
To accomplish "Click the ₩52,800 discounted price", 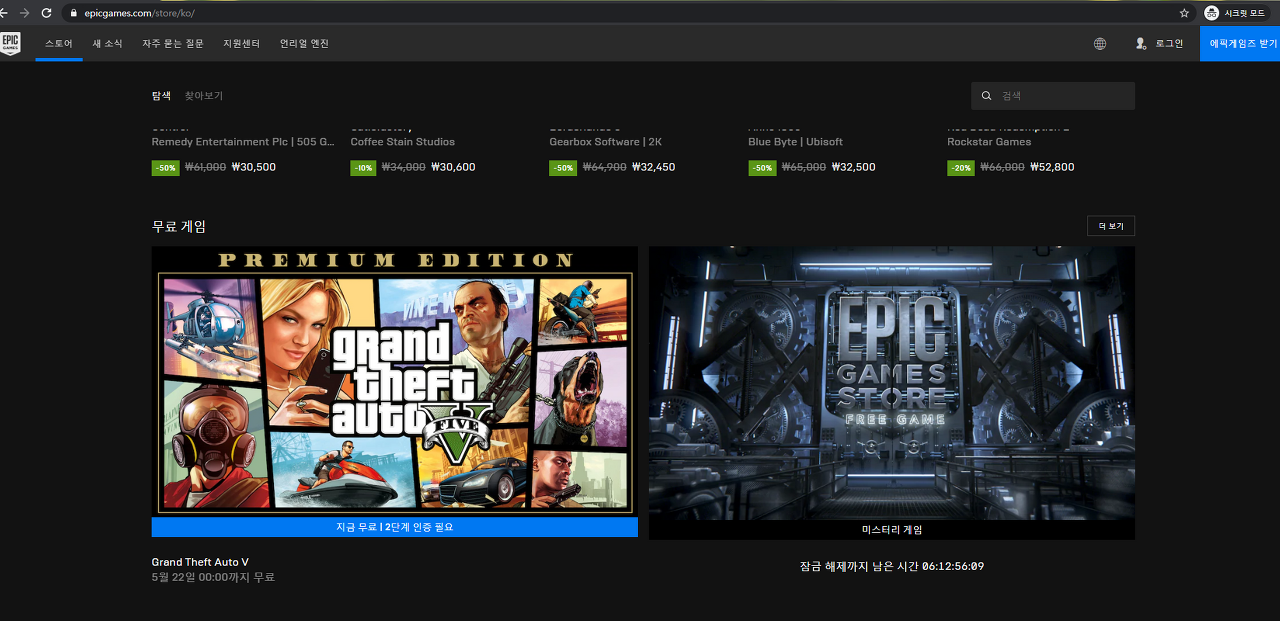I will pos(1052,168).
